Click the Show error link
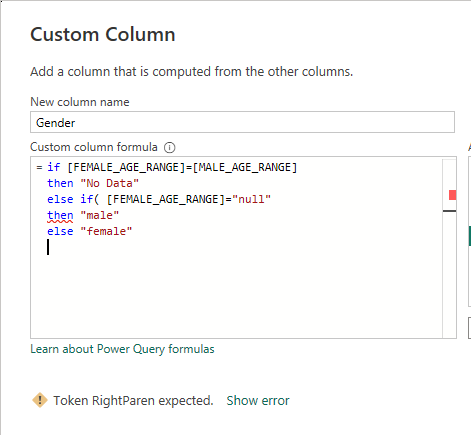Viewport: 471px width, 435px height. point(258,400)
